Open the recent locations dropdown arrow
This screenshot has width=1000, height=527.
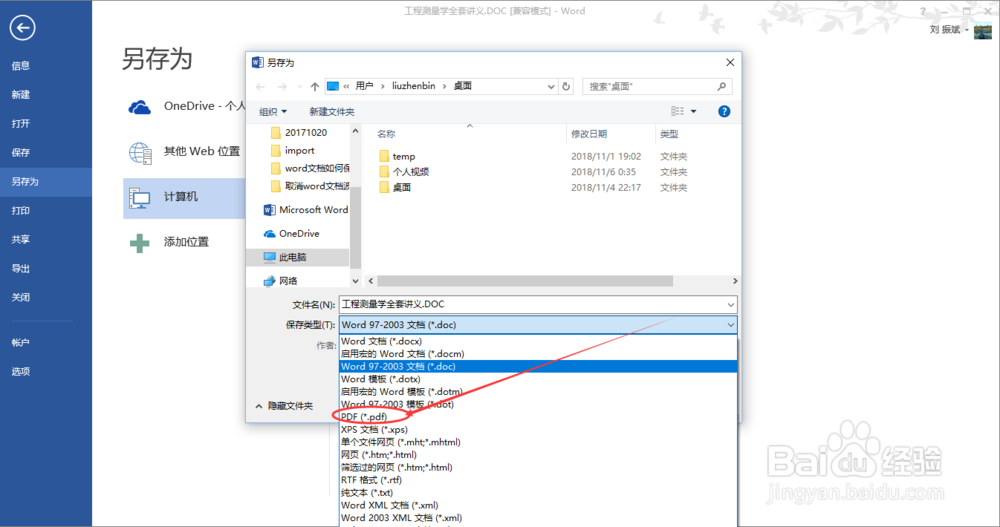pyautogui.click(x=299, y=86)
